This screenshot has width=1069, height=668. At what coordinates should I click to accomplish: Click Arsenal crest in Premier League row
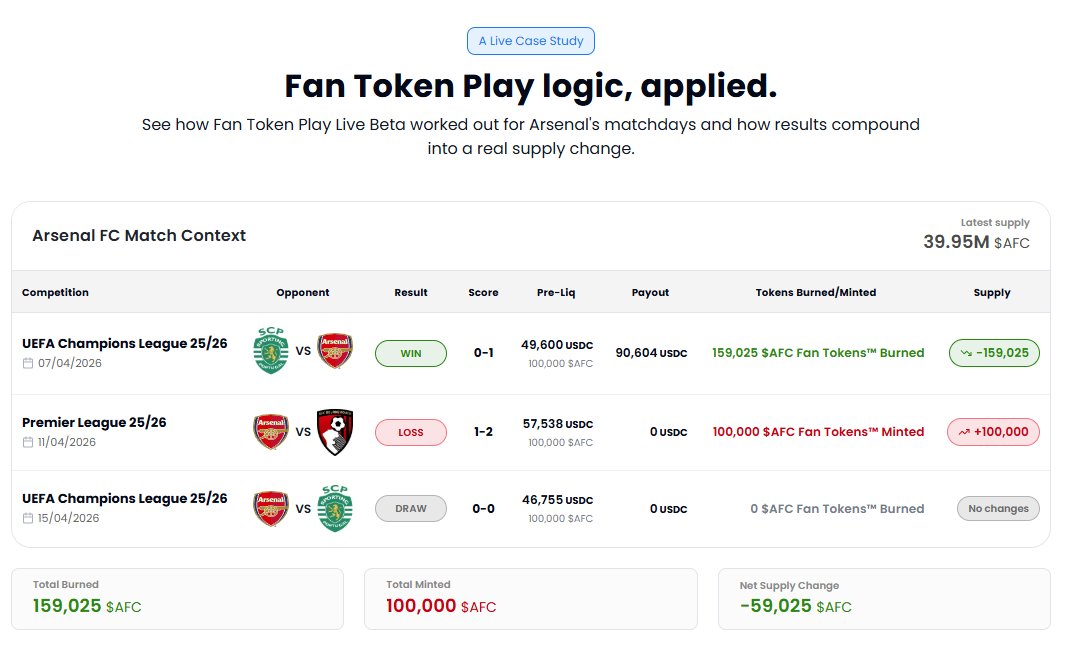point(271,432)
